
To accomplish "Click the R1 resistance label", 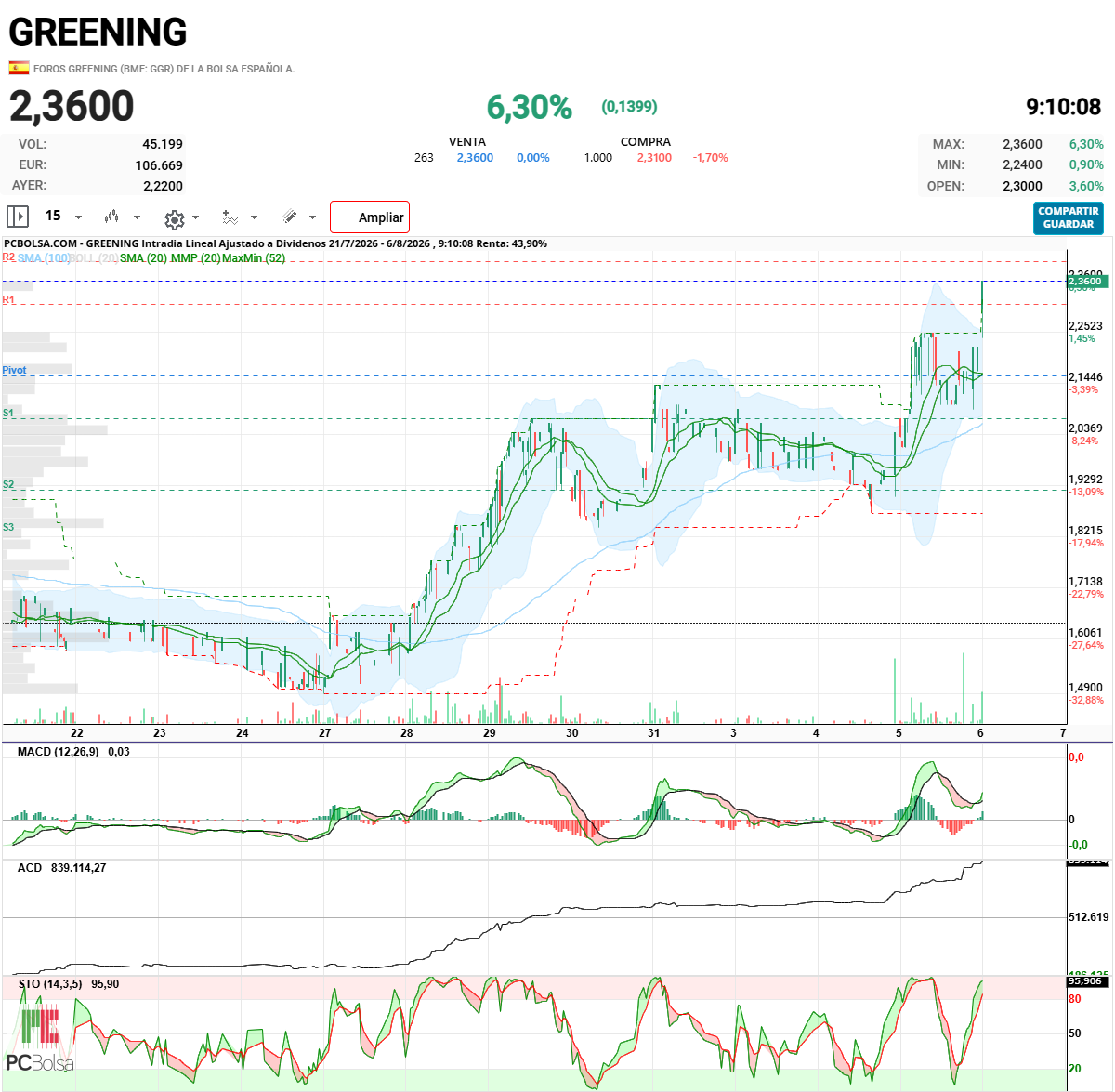I will 8,299.
